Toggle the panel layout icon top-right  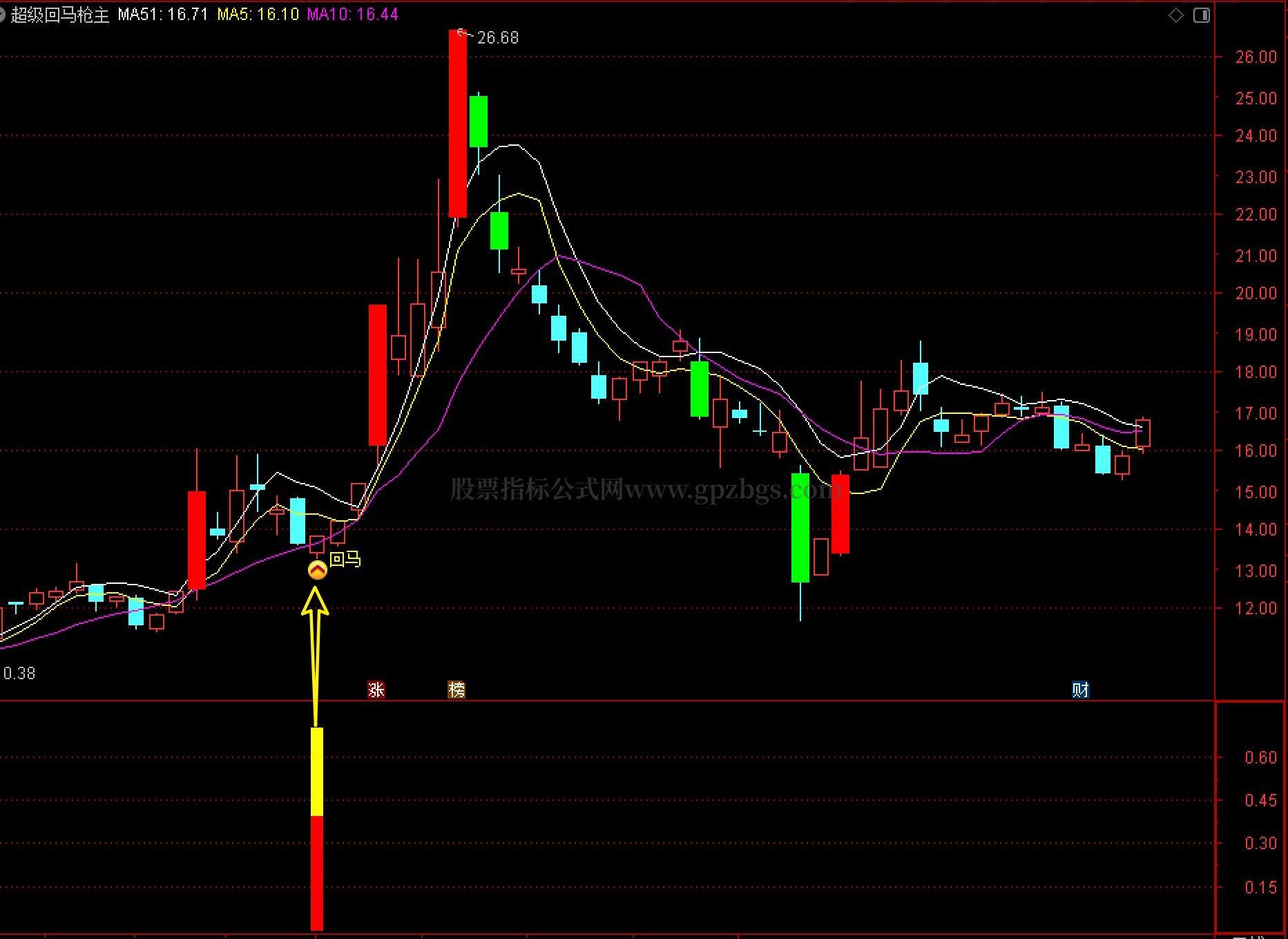coord(1202,15)
